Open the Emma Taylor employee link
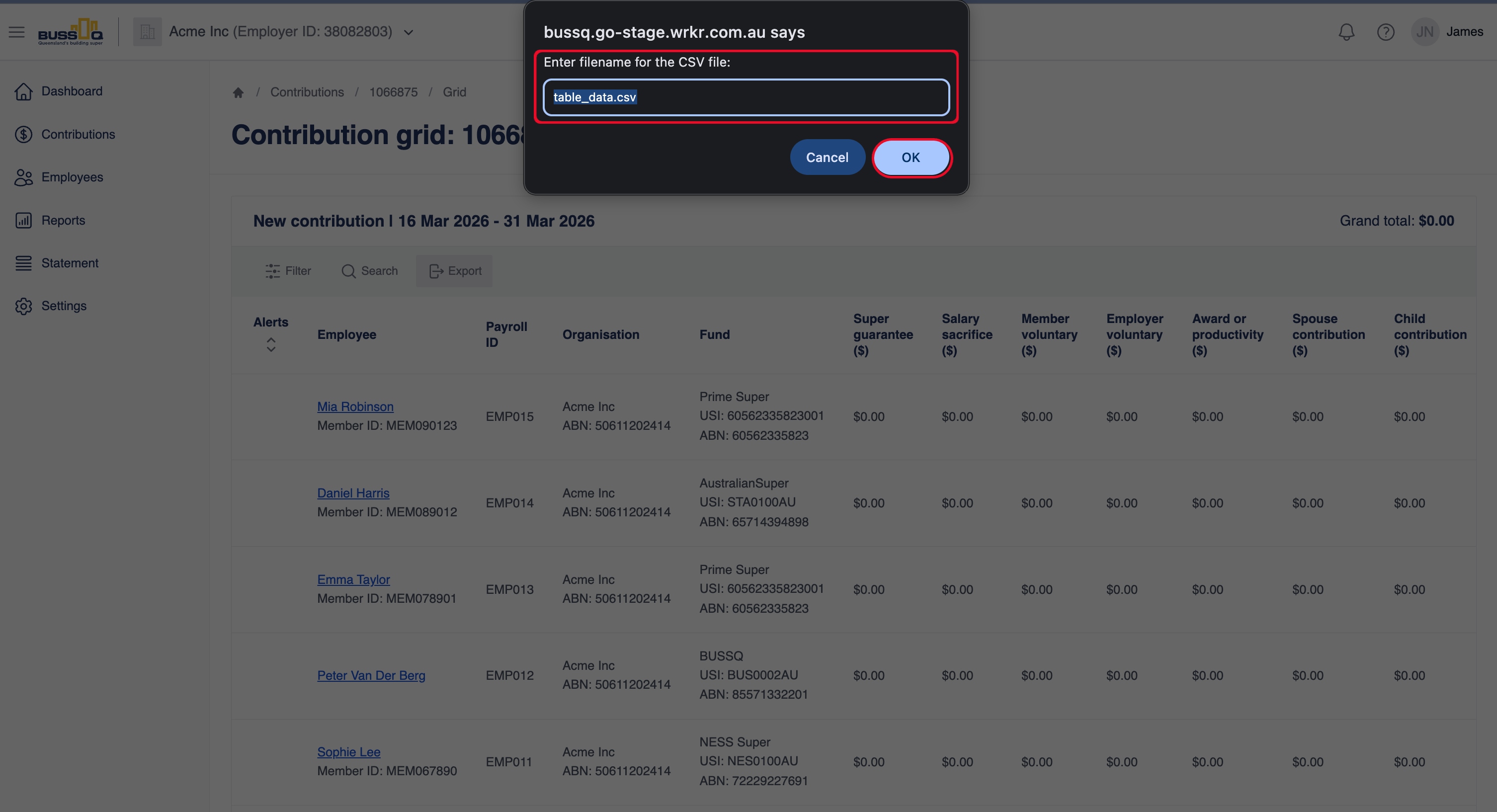This screenshot has width=1497, height=812. (353, 579)
